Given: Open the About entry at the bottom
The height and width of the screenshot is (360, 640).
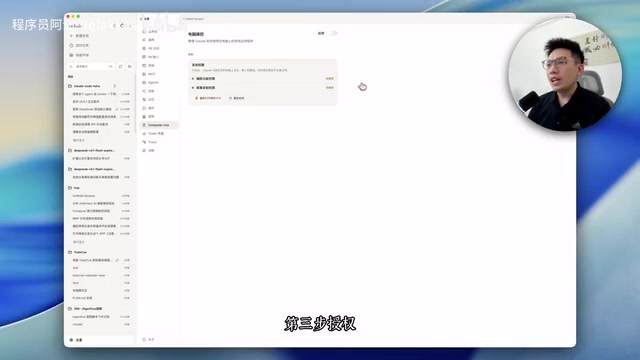Looking at the screenshot, I should (x=149, y=340).
